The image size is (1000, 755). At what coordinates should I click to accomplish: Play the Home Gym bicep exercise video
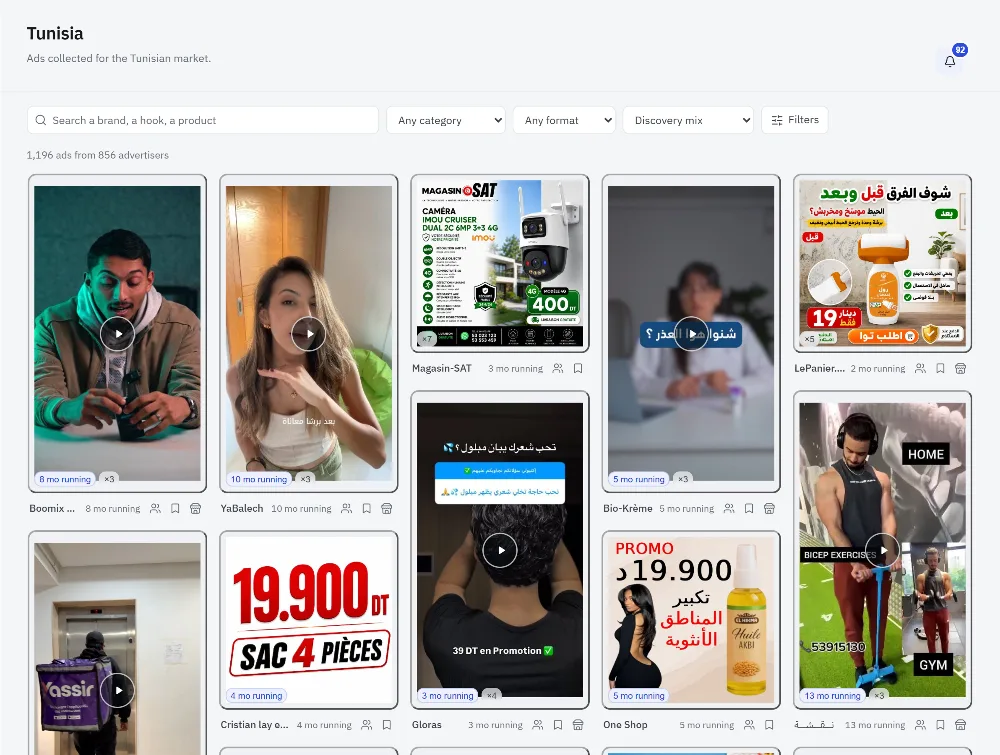pyautogui.click(x=883, y=550)
